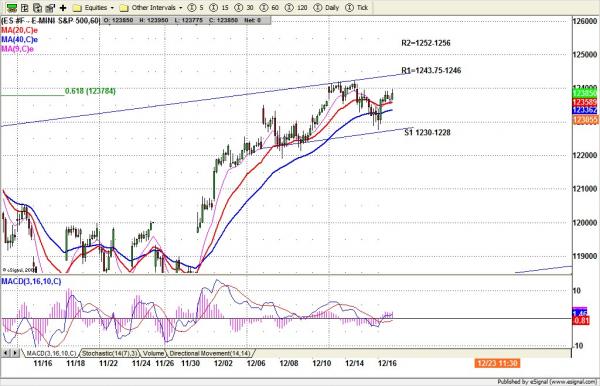This screenshot has width=600, height=386.
Task: Click the O: 123850 open value in header
Action: 118,20
